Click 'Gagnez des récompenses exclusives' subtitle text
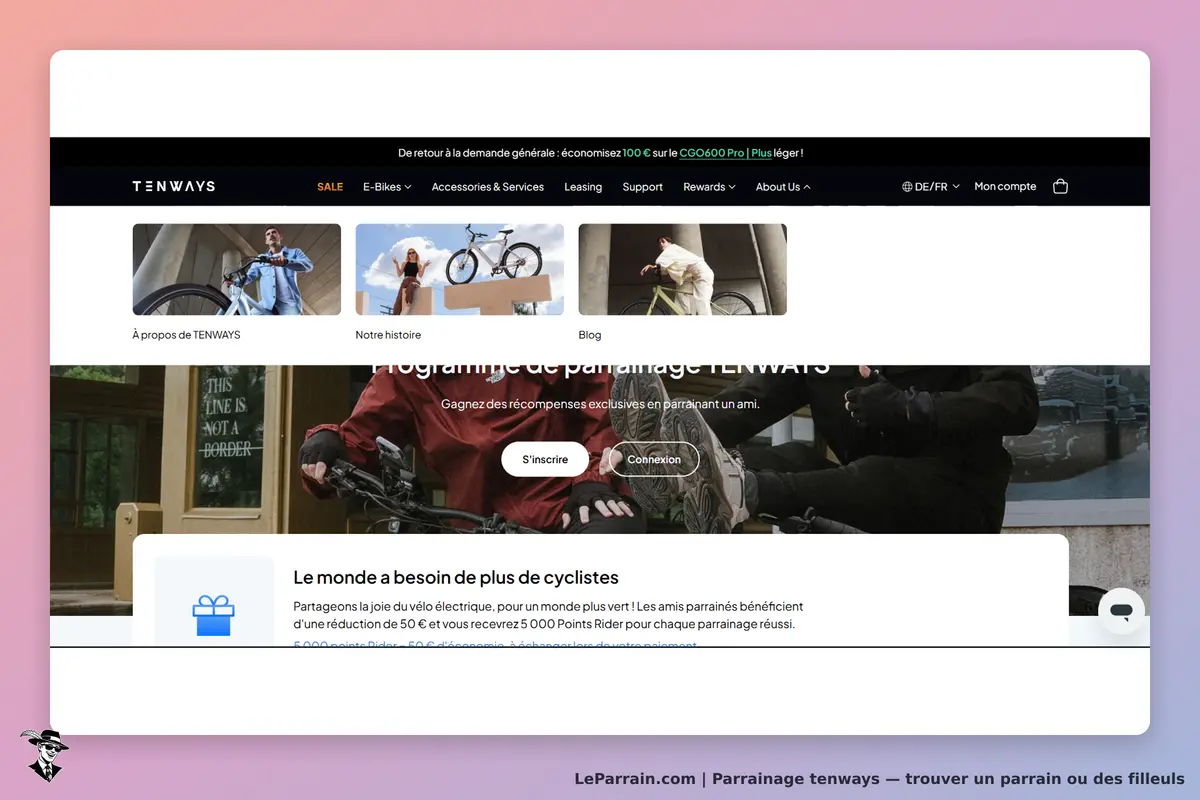 pyautogui.click(x=600, y=404)
